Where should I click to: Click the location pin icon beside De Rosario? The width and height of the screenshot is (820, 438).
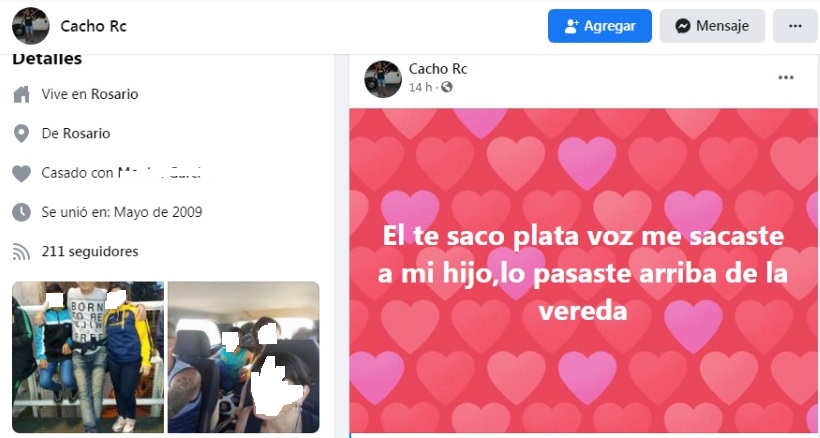coord(21,134)
